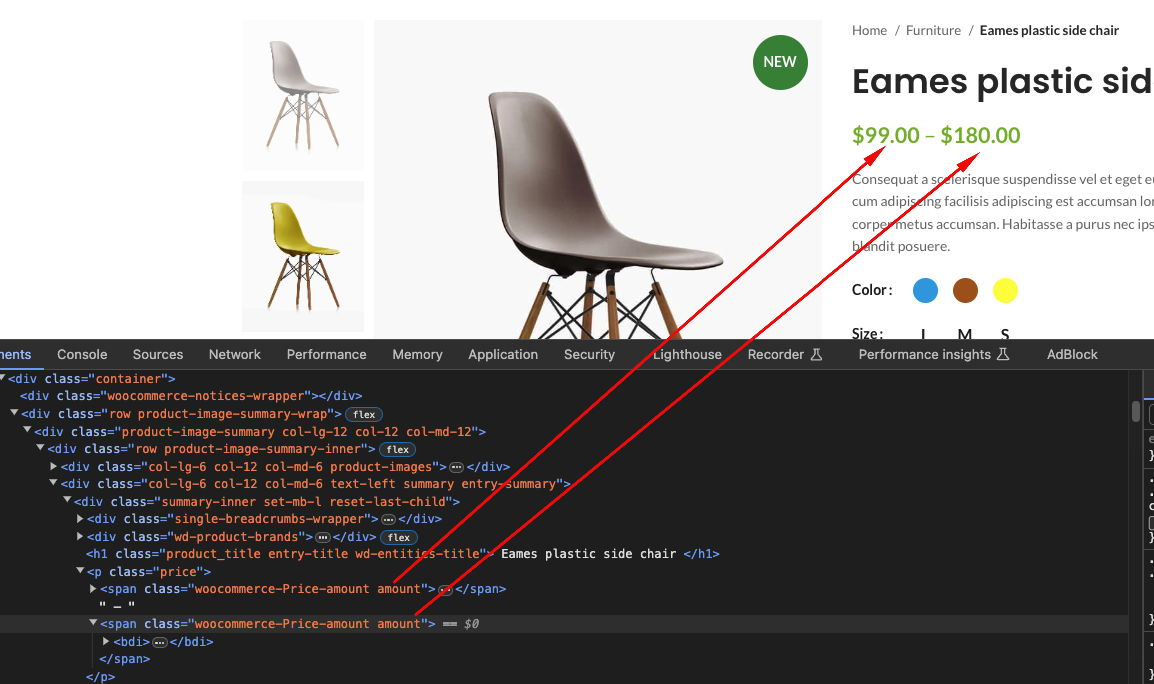1154x684 pixels.
Task: Collapse the p class price node
Action: tap(80, 571)
